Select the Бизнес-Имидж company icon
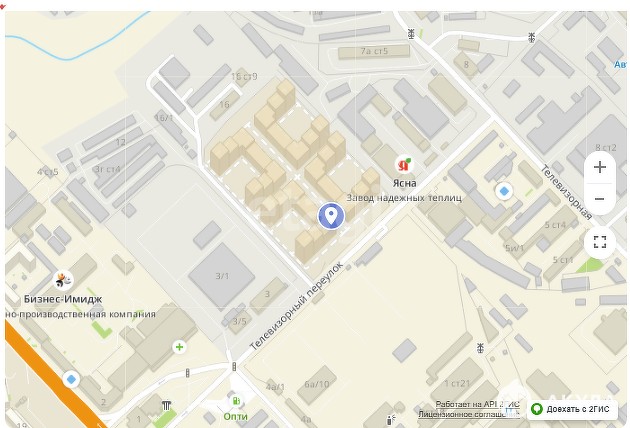The image size is (630, 428). pos(63,280)
